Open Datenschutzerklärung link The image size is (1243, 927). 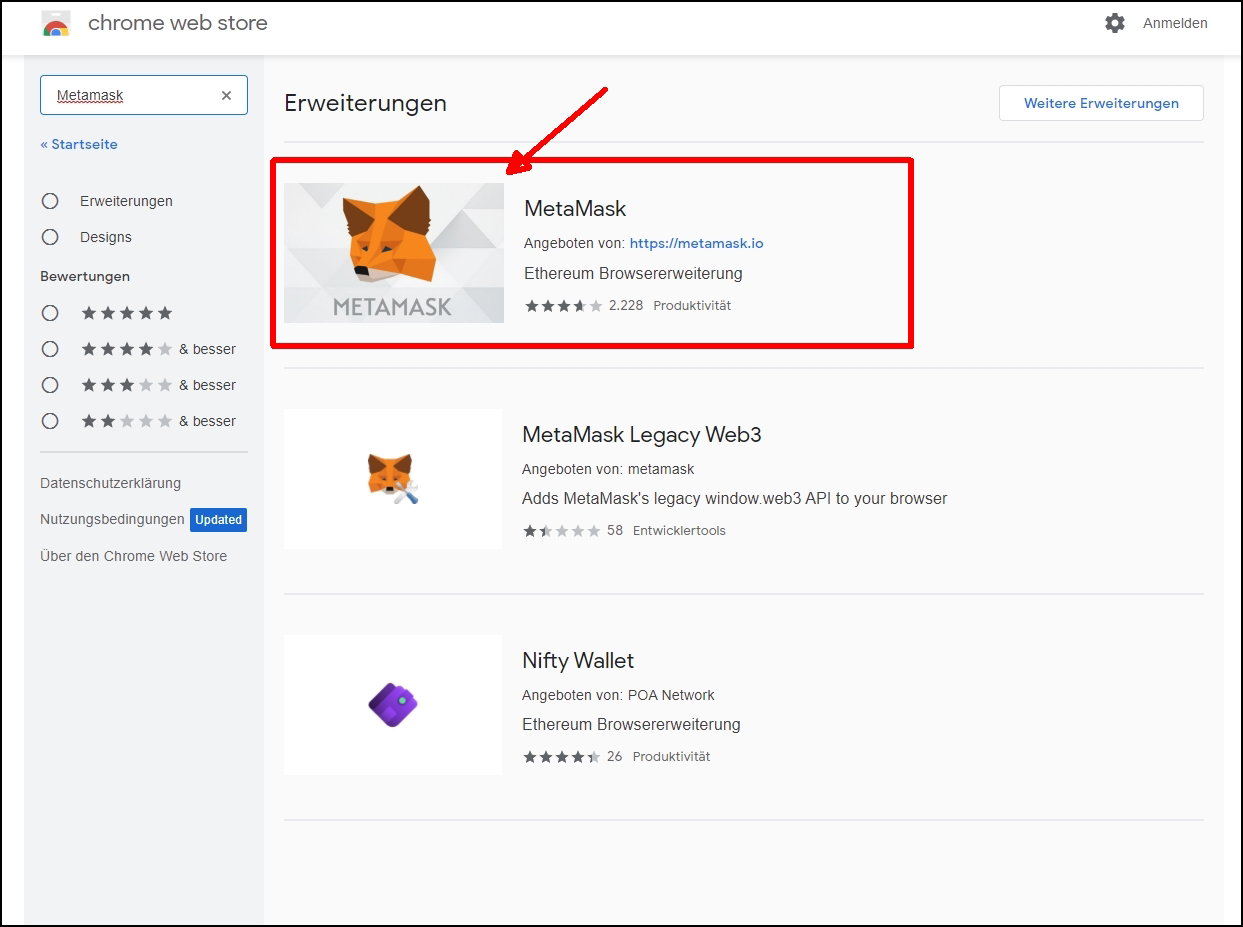click(x=111, y=483)
